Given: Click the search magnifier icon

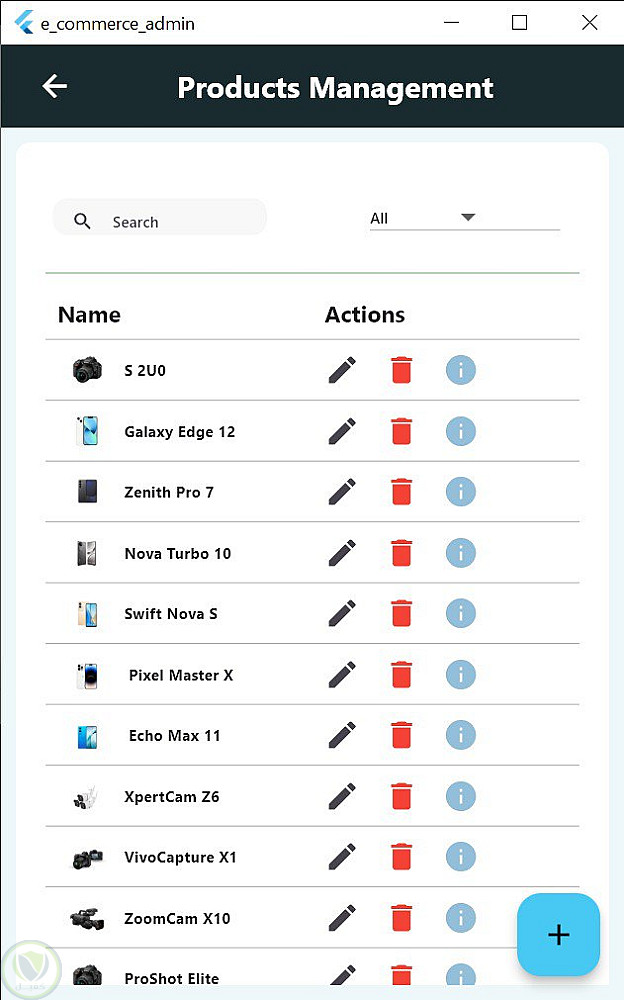Looking at the screenshot, I should point(83,222).
